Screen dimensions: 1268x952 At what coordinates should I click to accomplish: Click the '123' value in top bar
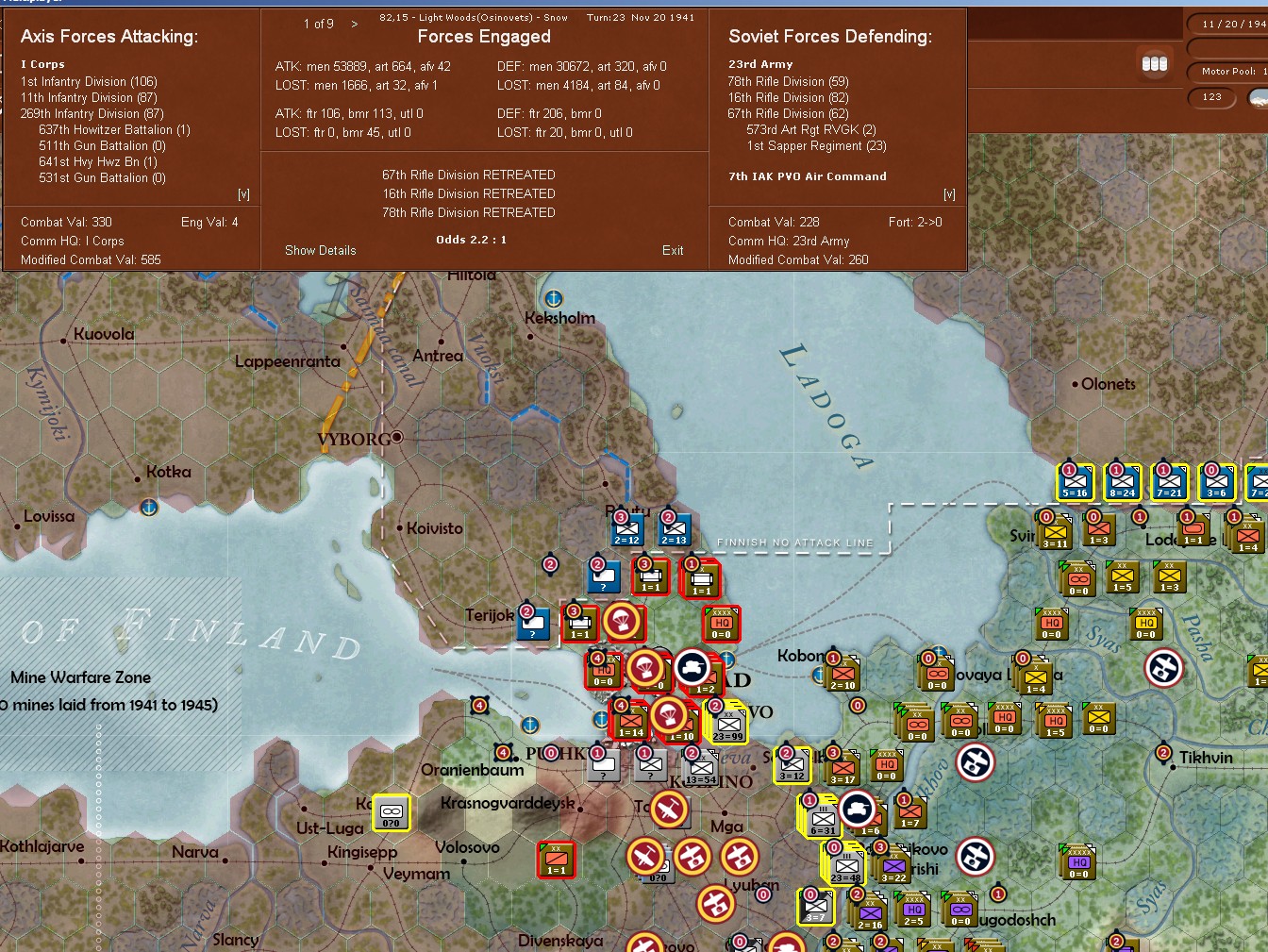pyautogui.click(x=1212, y=97)
